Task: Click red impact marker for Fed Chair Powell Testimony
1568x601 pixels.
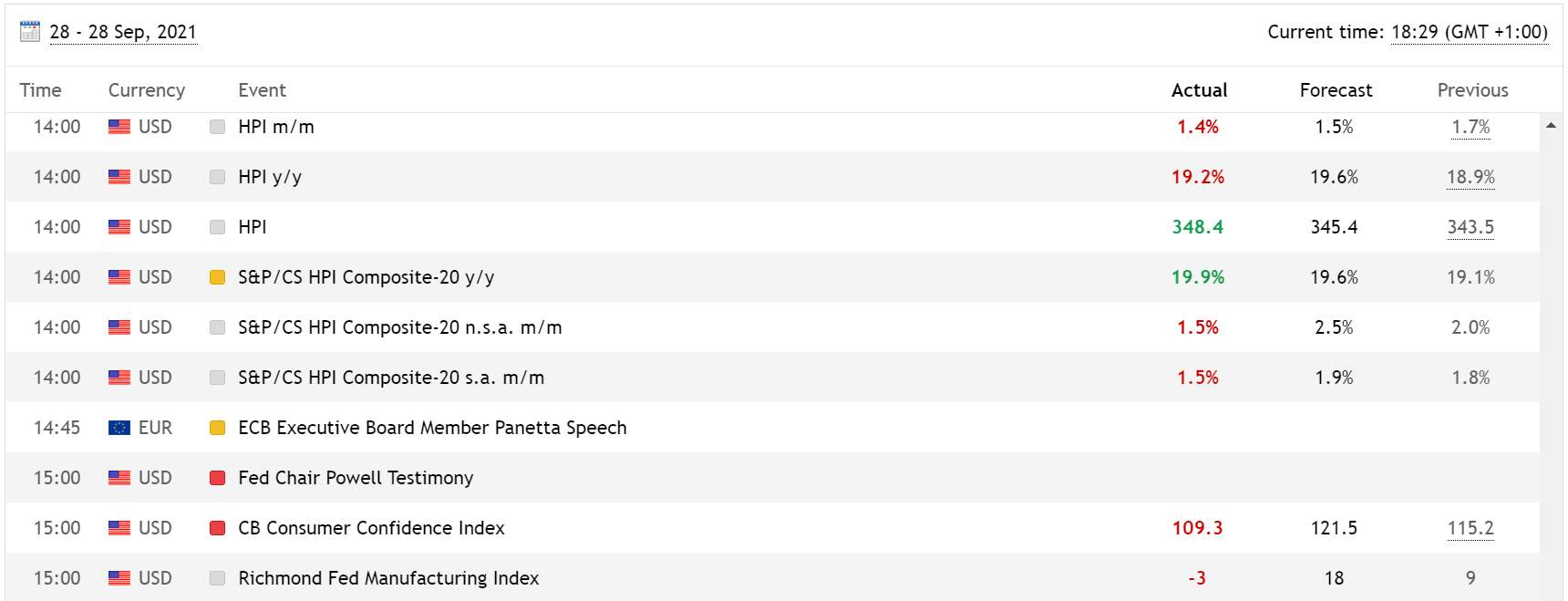Action: pos(217,478)
